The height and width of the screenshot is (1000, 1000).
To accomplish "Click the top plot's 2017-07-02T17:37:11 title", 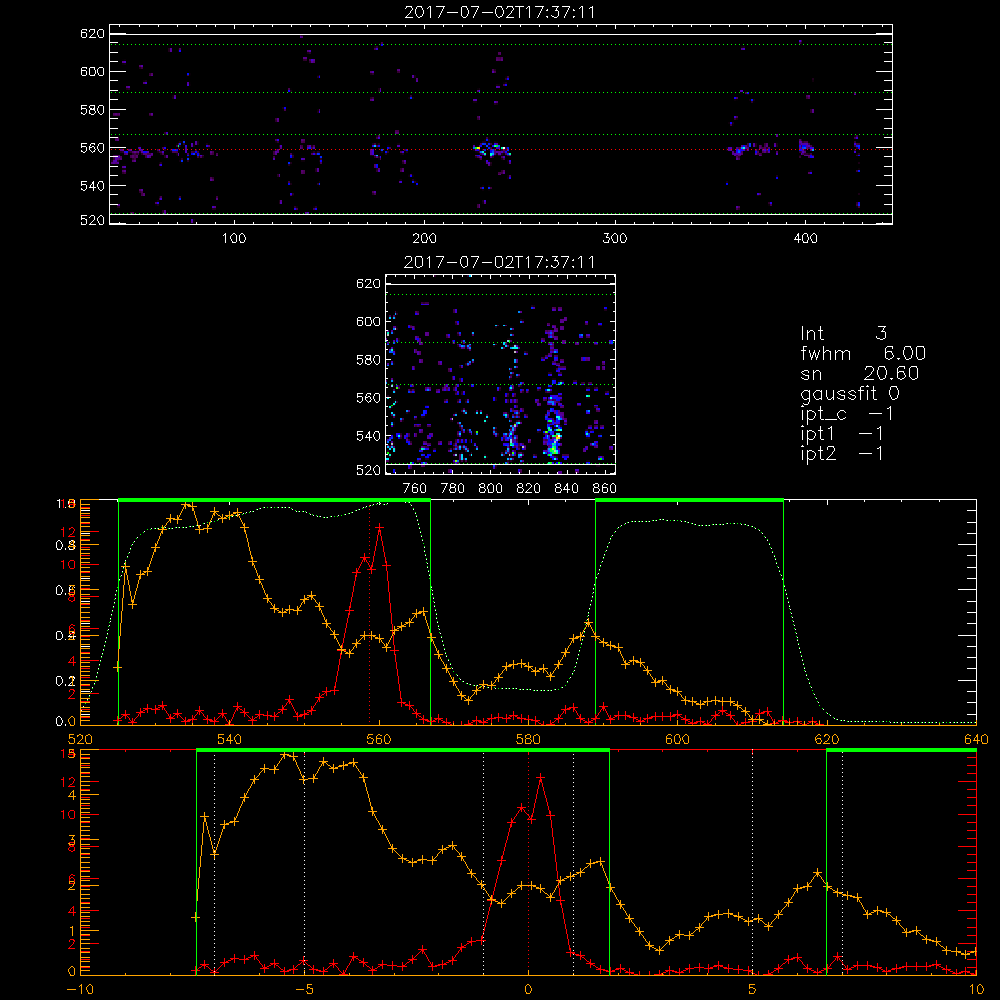I will (x=500, y=12).
